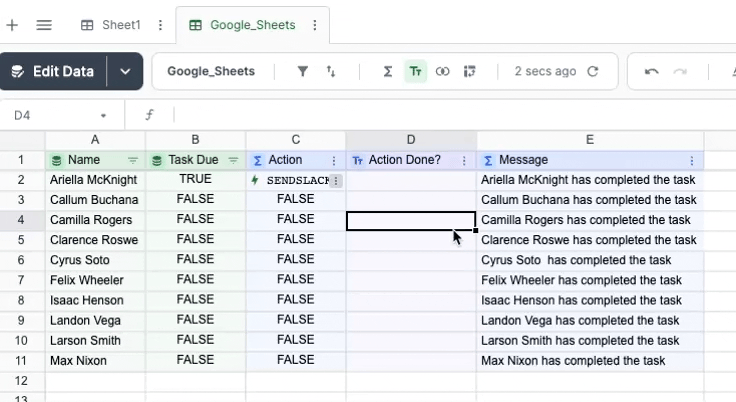Click the link columns icon
This screenshot has width=736, height=402.
click(x=442, y=72)
